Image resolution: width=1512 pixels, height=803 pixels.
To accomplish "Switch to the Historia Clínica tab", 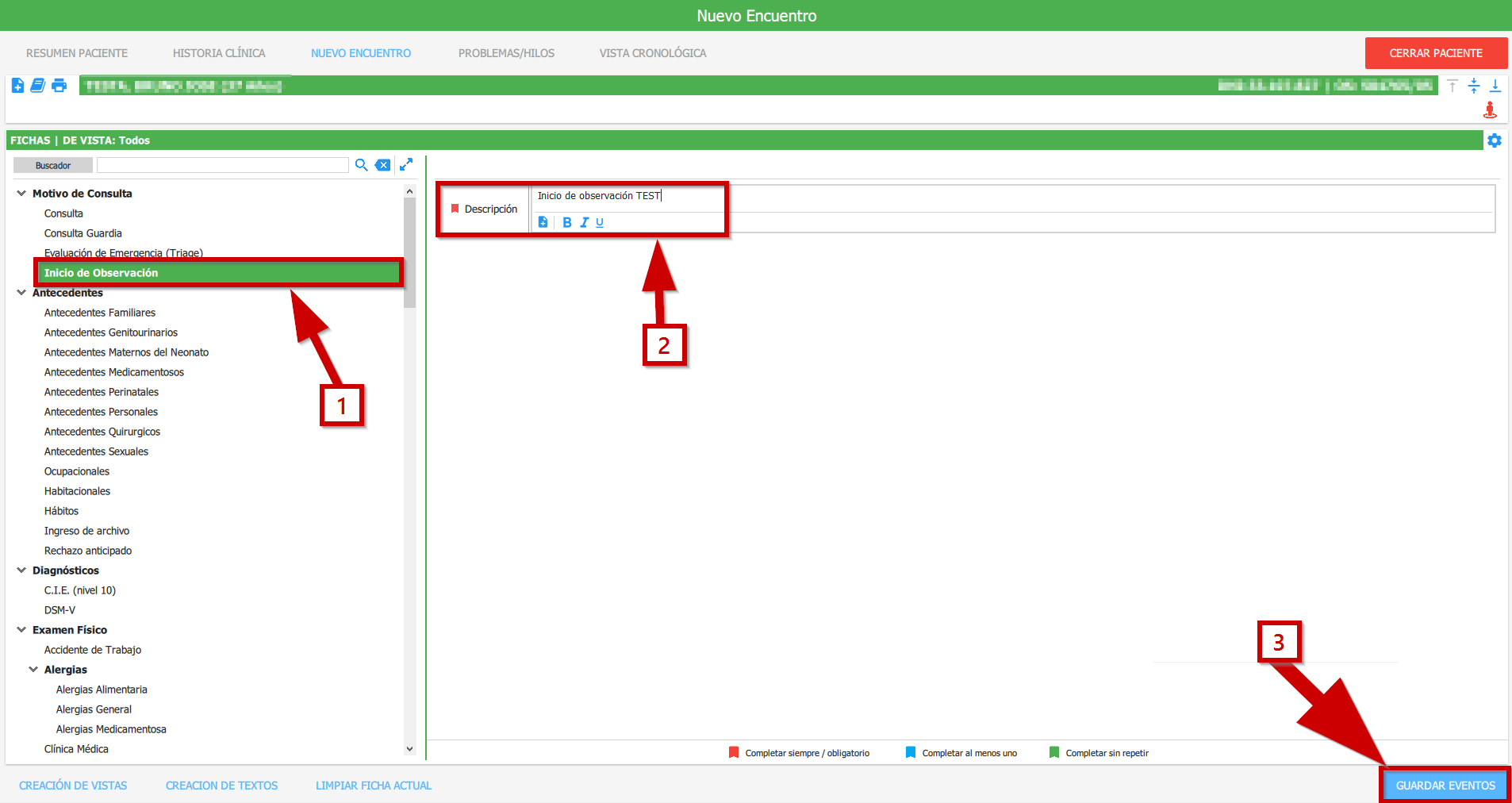I will coord(219,53).
